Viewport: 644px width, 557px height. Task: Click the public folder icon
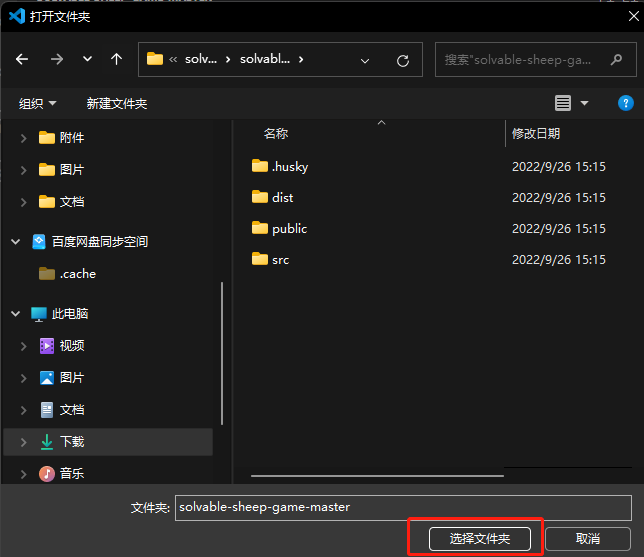(x=260, y=228)
